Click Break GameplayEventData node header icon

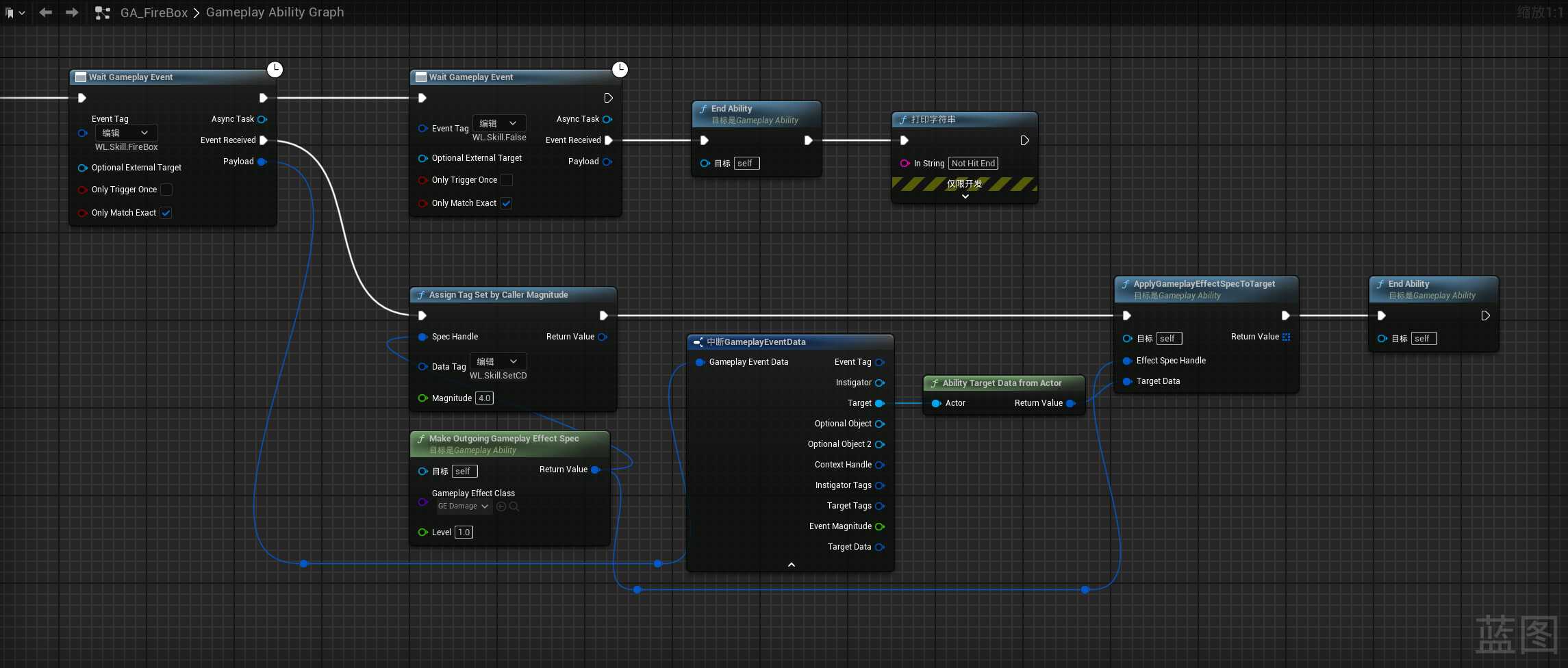pyautogui.click(x=698, y=342)
